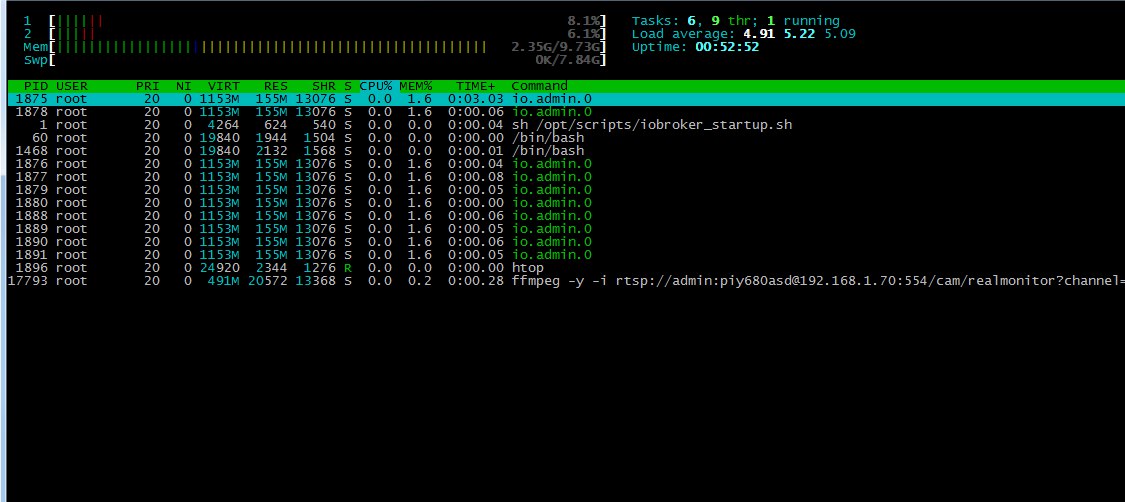Sort by the CPU% column header
The image size is (1125, 502).
tap(376, 86)
